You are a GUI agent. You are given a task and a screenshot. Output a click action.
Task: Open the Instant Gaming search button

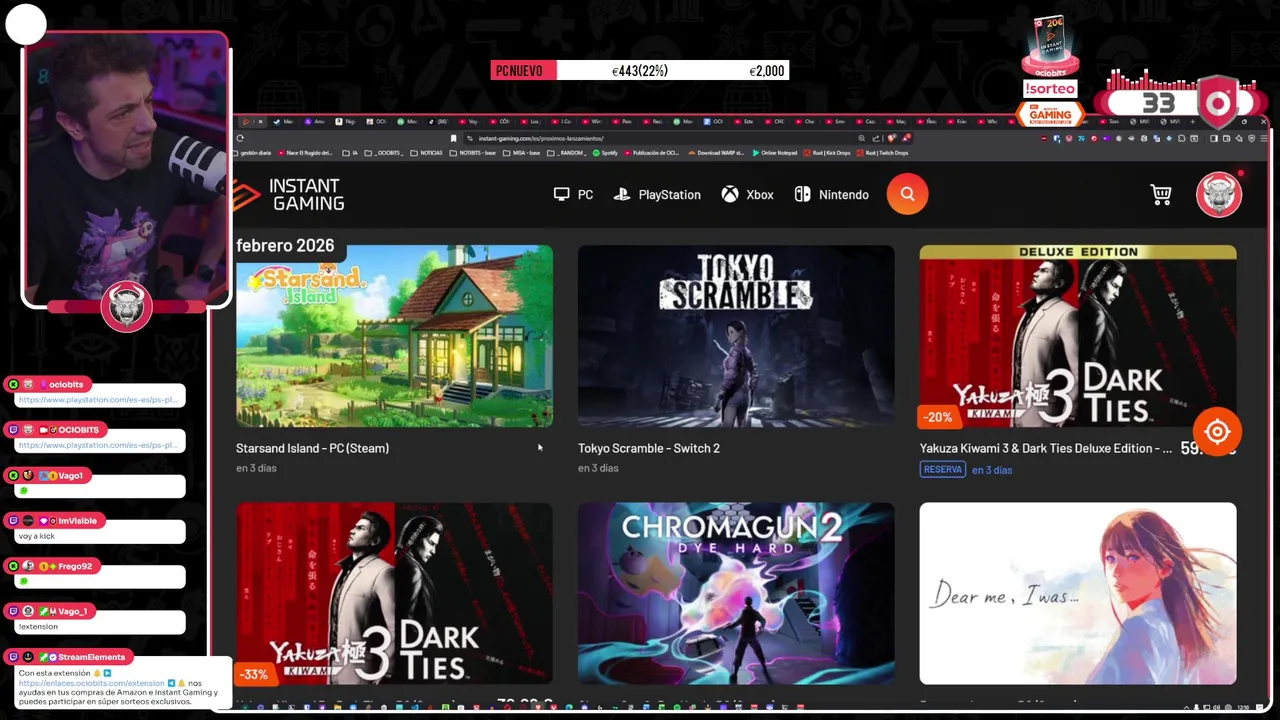click(x=907, y=194)
